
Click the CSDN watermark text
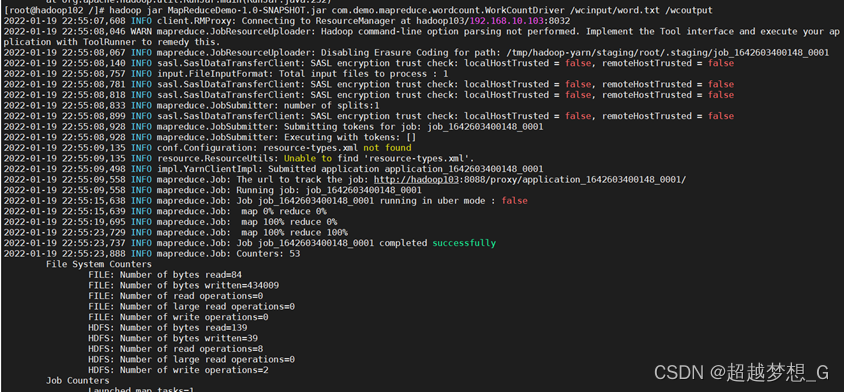point(742,372)
